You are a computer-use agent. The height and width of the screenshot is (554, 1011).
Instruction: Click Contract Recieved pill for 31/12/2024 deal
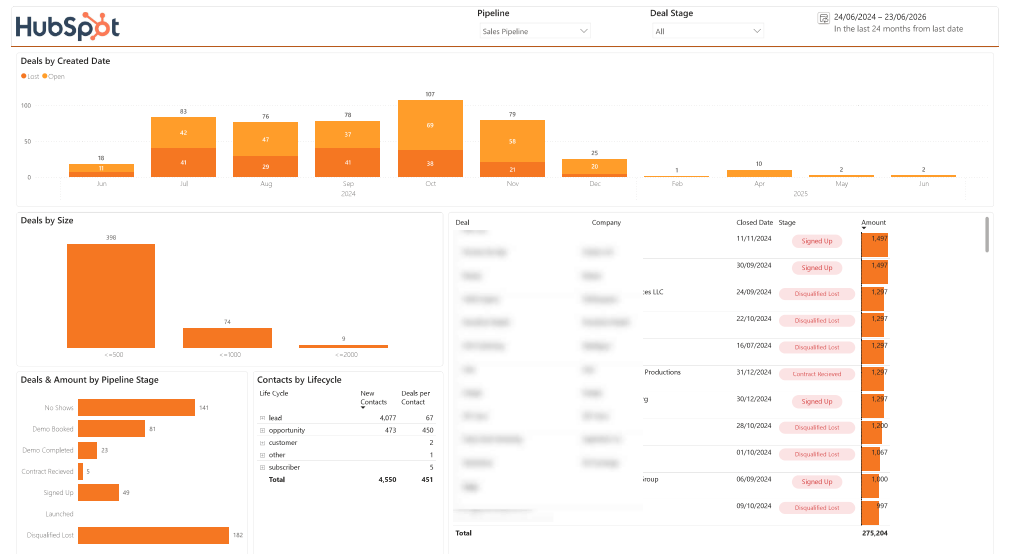click(x=816, y=374)
